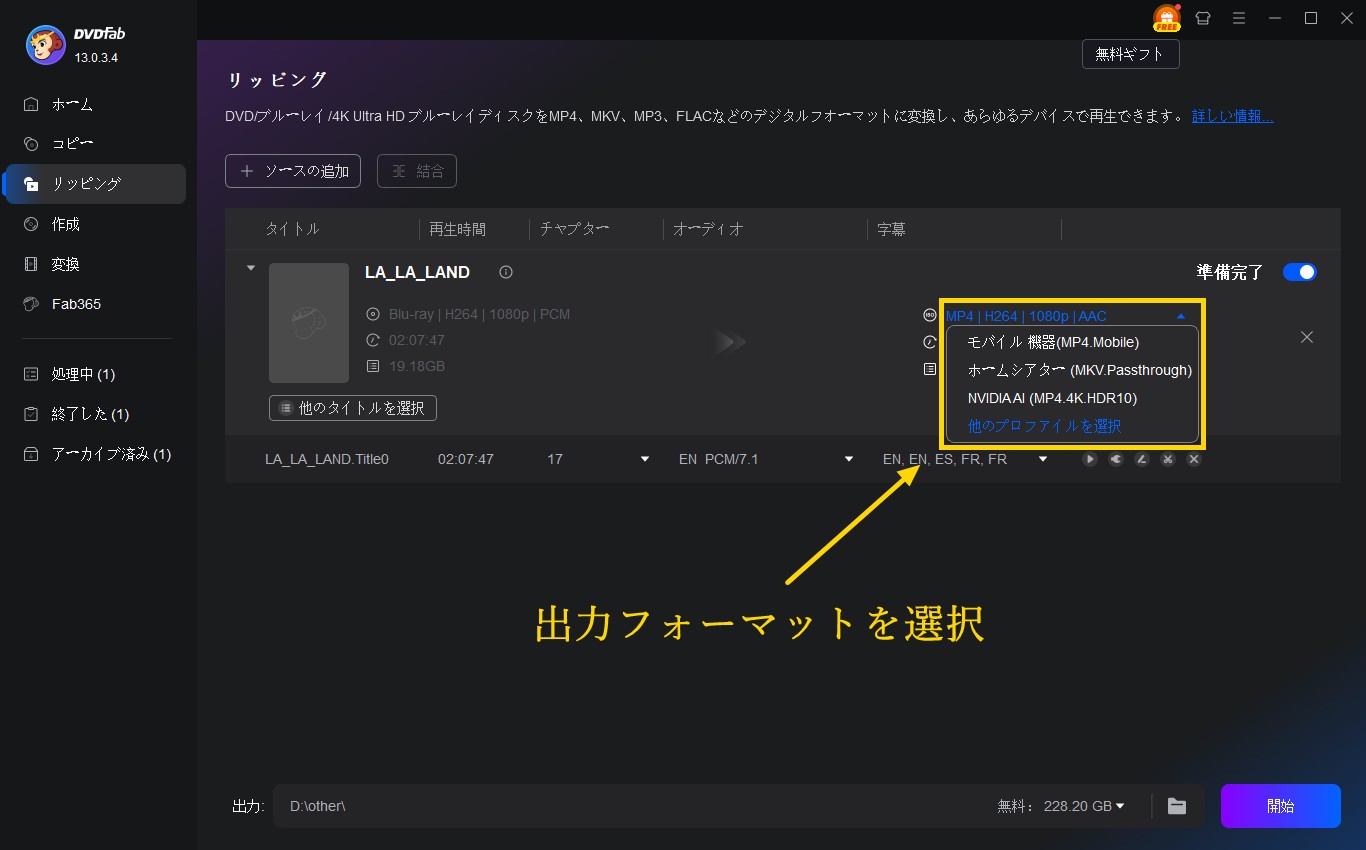1366x850 pixels.
Task: Click the info icon beside LA_LA_LAND
Action: (506, 272)
